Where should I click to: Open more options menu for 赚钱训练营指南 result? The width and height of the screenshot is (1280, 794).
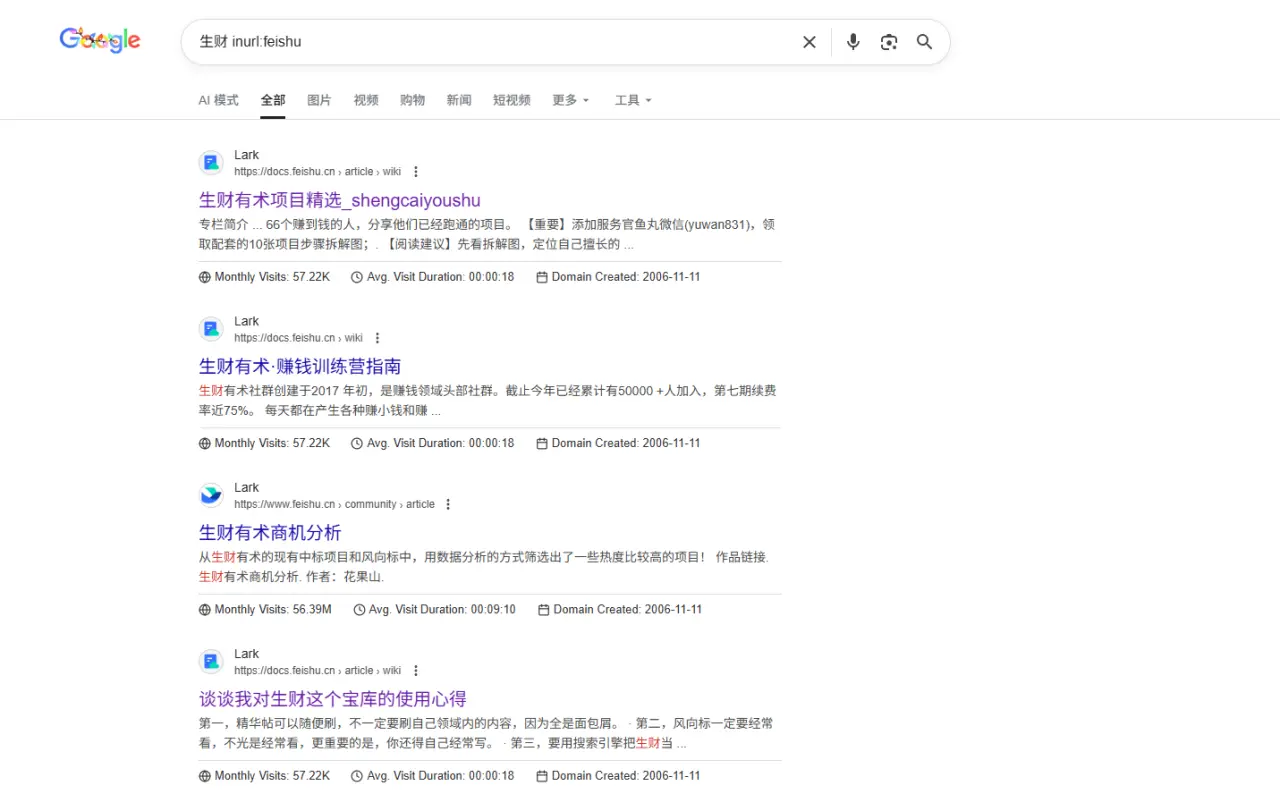[x=377, y=338]
